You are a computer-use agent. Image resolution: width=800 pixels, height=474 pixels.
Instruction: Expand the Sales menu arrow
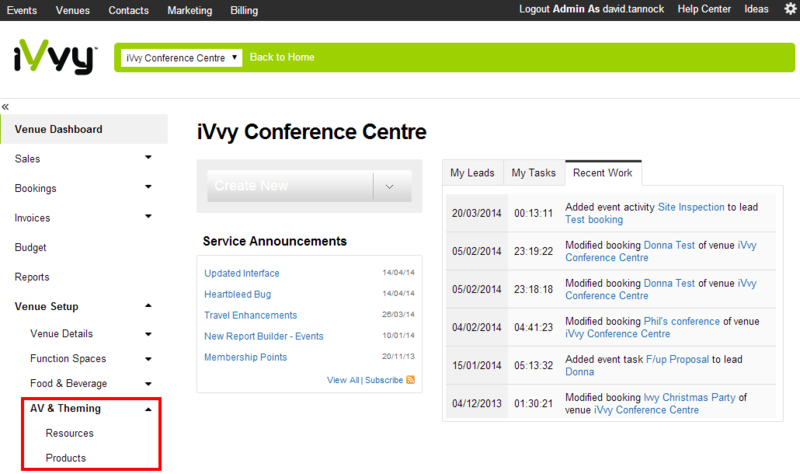148,158
